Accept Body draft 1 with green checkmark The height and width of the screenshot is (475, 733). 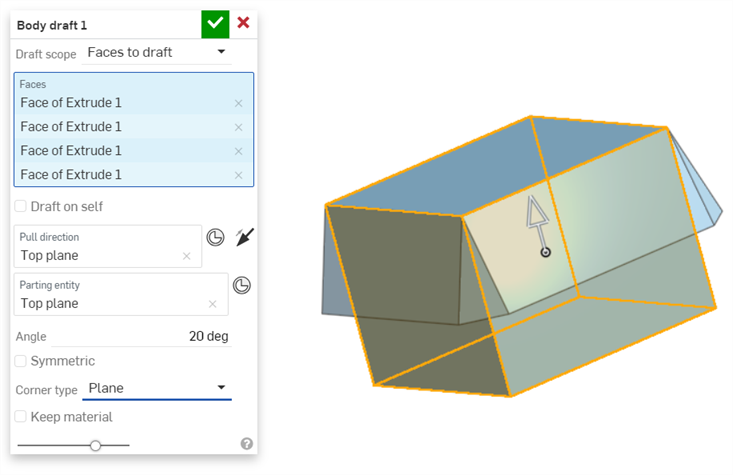[215, 24]
